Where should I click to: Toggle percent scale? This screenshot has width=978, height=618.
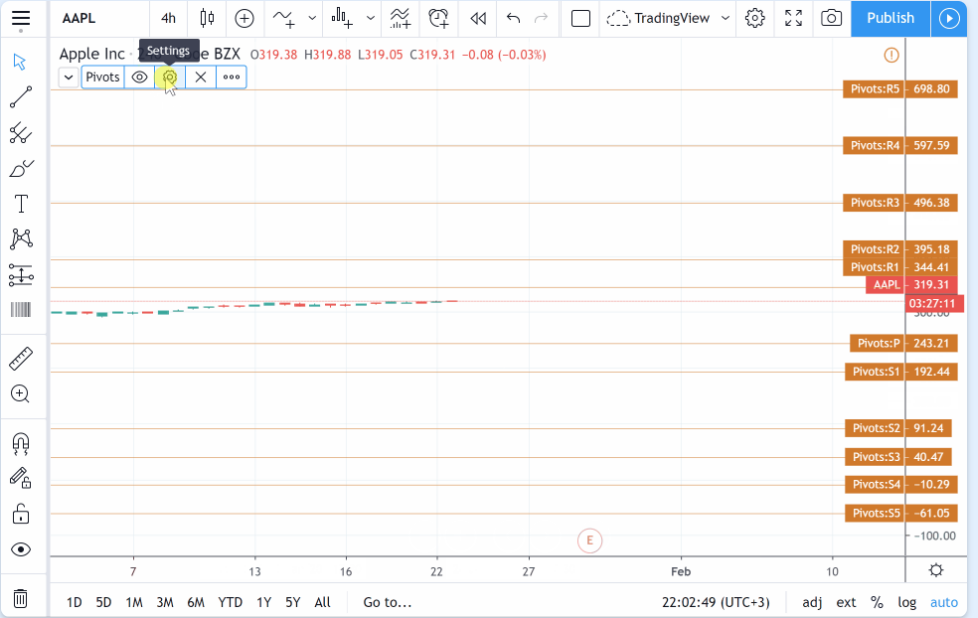(x=878, y=602)
